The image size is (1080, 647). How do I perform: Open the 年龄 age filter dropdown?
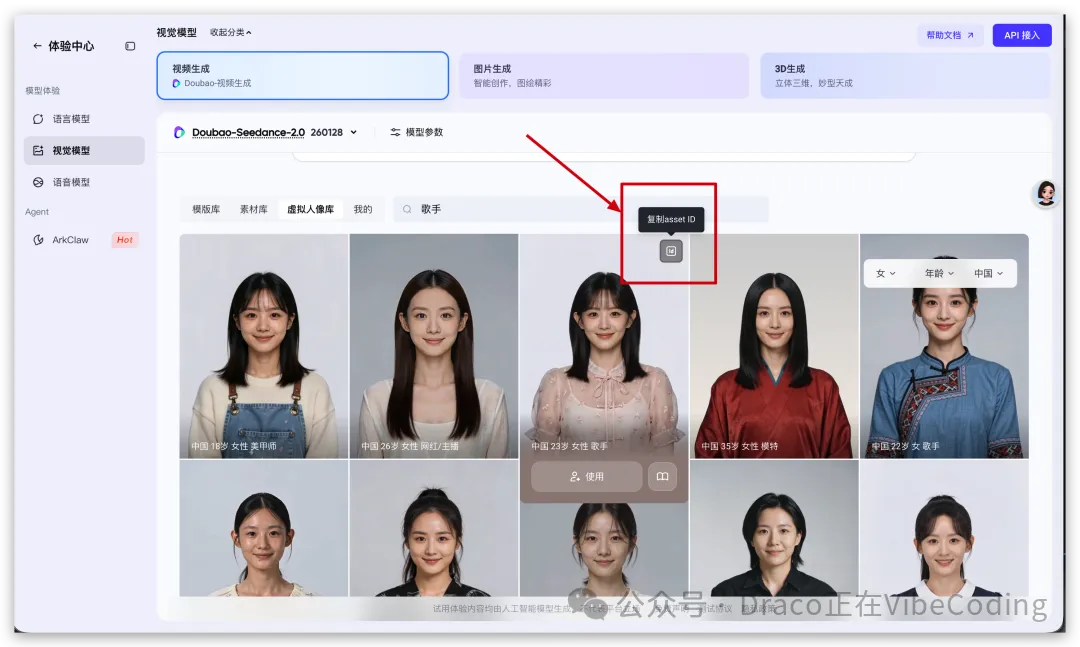[939, 274]
